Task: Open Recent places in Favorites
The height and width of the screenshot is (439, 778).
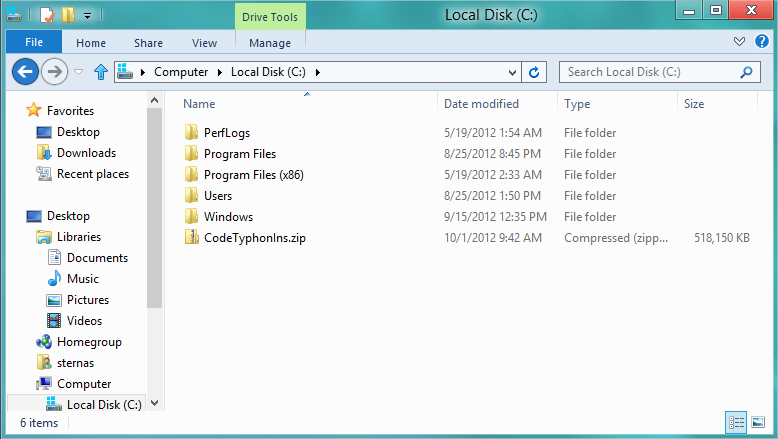Action: [x=93, y=174]
